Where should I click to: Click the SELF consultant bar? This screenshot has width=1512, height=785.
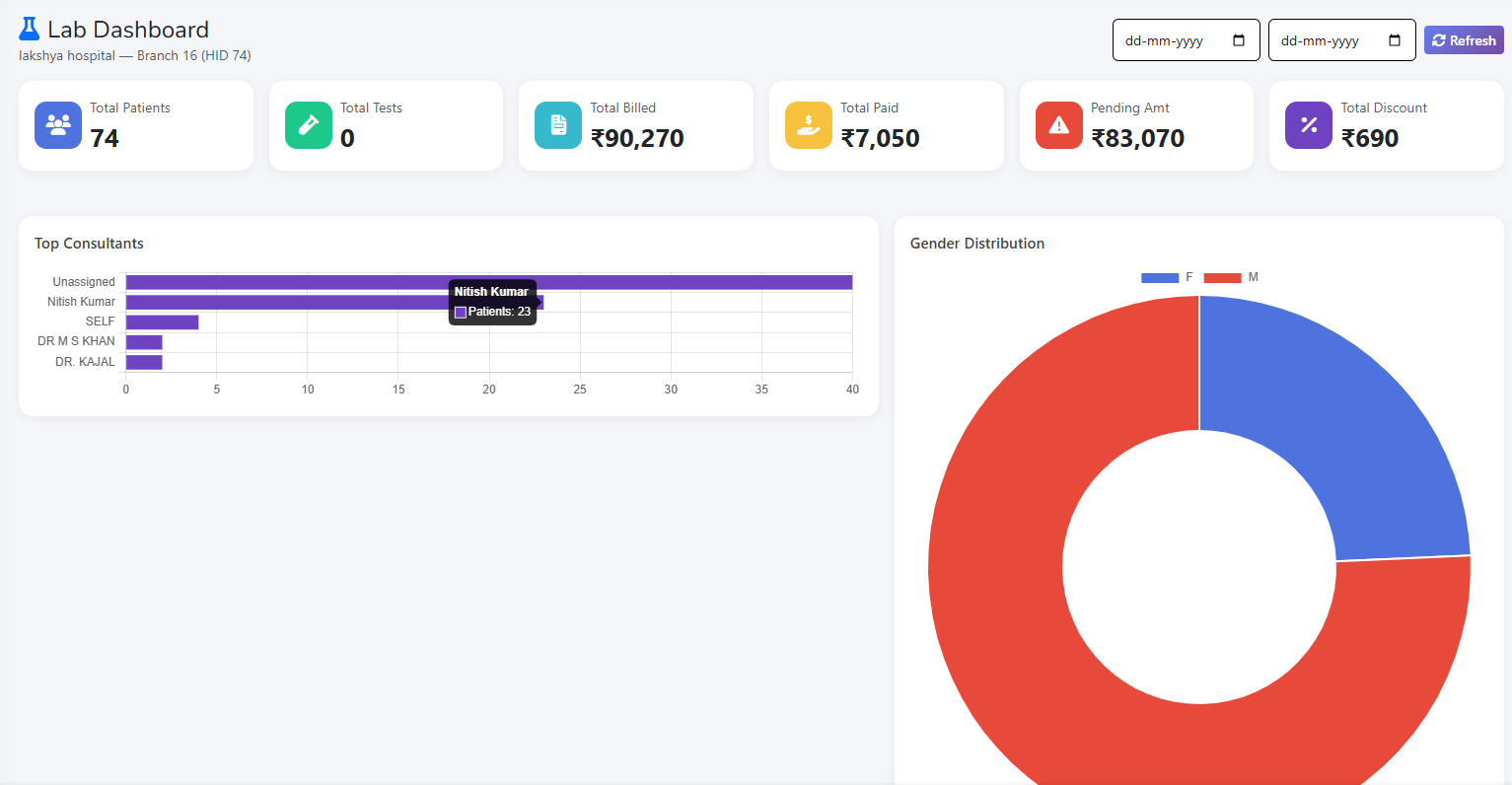pos(163,322)
